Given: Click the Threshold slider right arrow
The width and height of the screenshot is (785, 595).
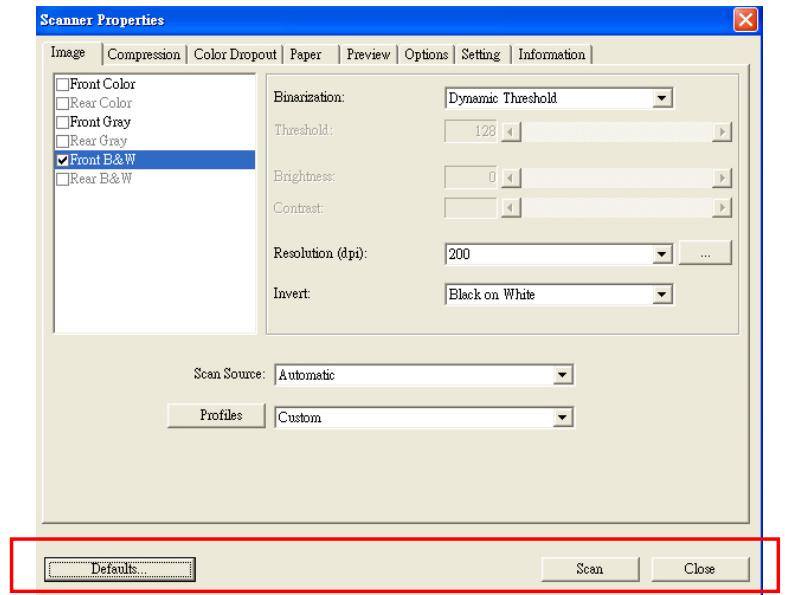Looking at the screenshot, I should click(722, 132).
